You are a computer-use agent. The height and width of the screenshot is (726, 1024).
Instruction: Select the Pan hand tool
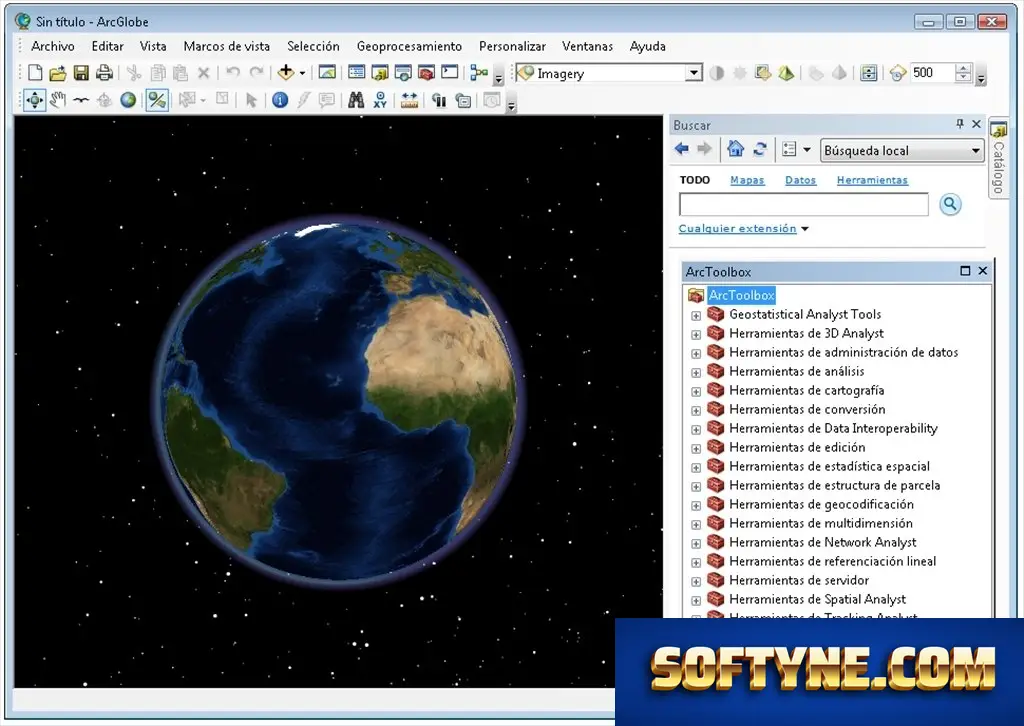pos(58,100)
